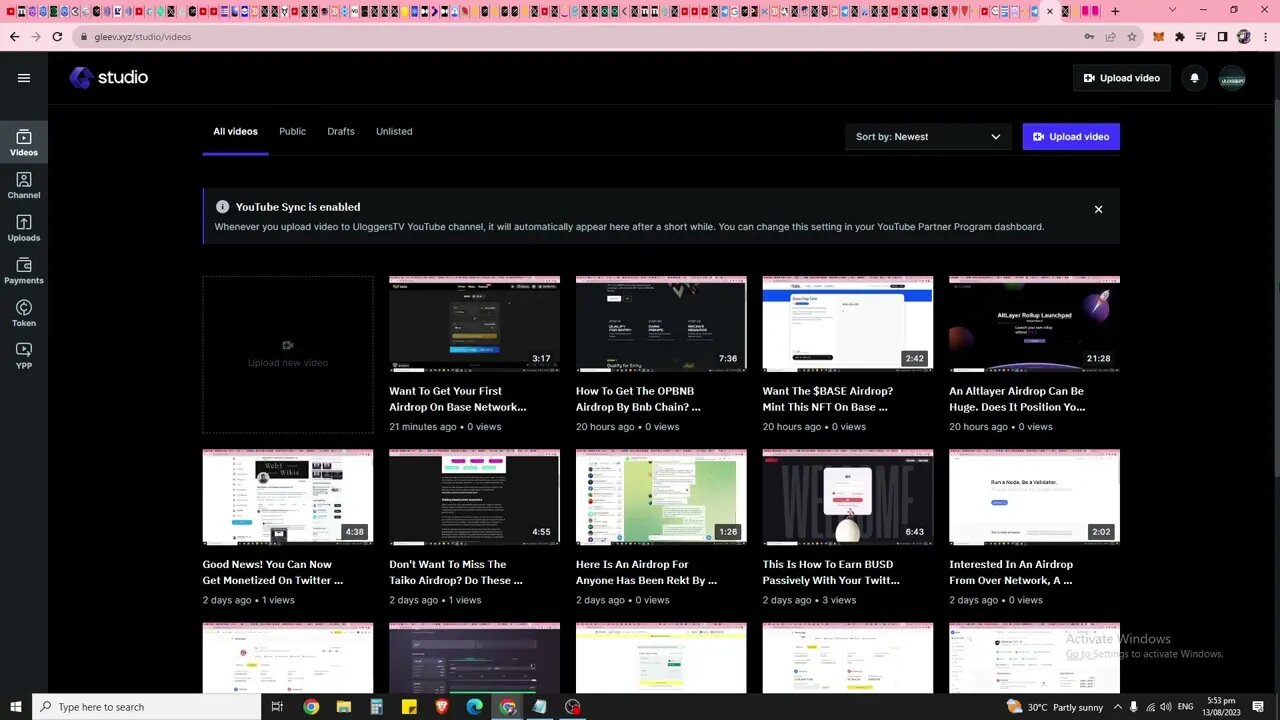Click title 'Want To Get Your First Airdrop On Base Network'
Image resolution: width=1280 pixels, height=720 pixels.
[x=457, y=399]
